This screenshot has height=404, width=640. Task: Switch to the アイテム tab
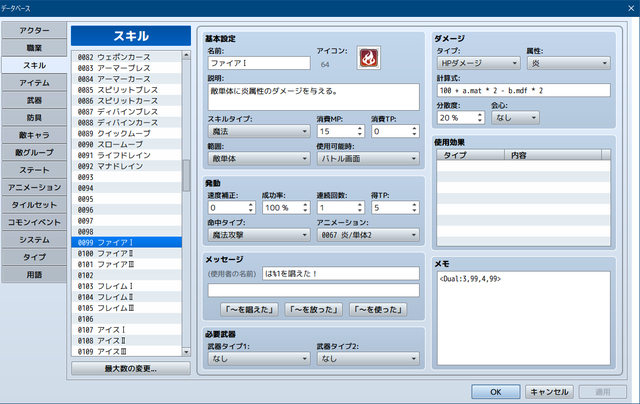[34, 83]
